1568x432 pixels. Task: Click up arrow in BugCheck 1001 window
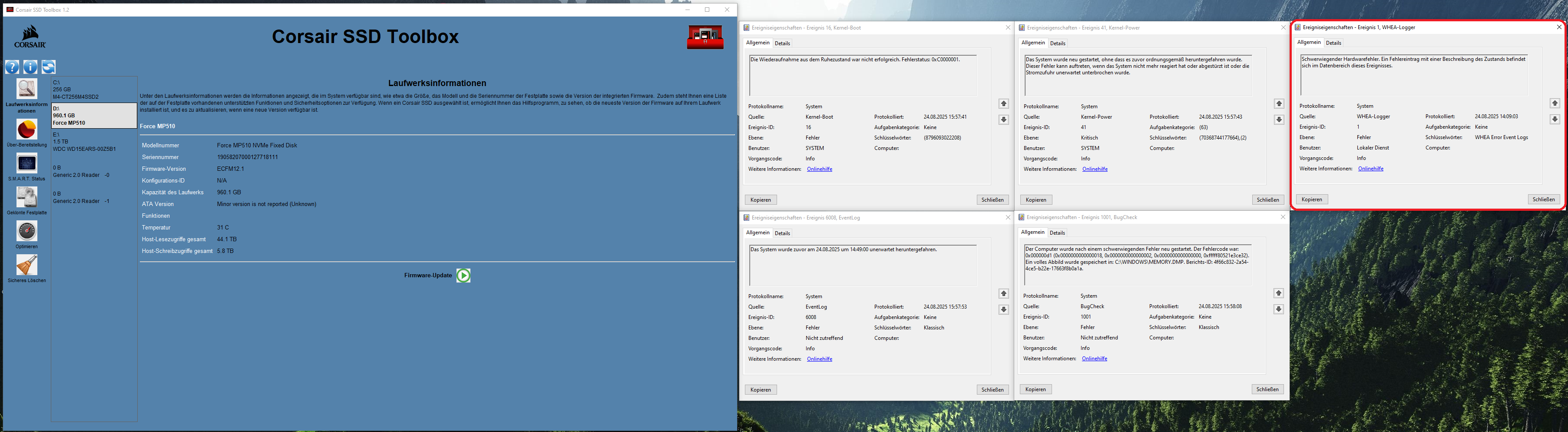click(1279, 293)
